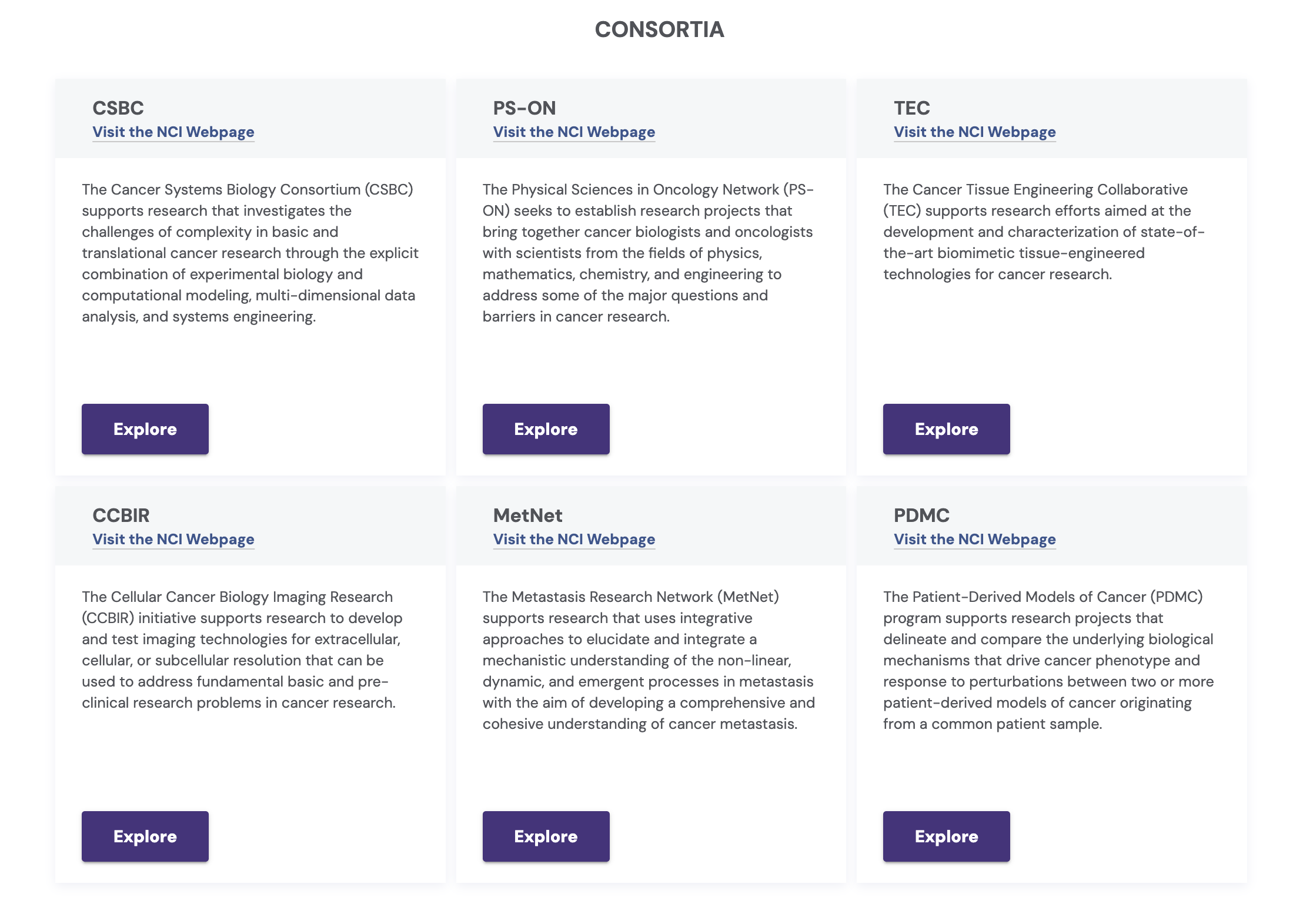Click the Explore button for CSBC
Screen dimensions: 1303x924
[145, 429]
